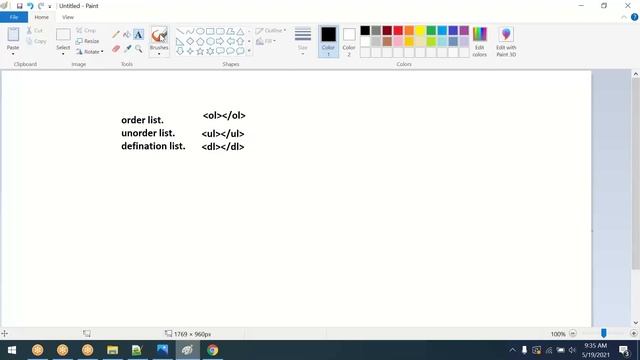Open the notification center icon
Screen dimensions: 640x360
coord(624,350)
